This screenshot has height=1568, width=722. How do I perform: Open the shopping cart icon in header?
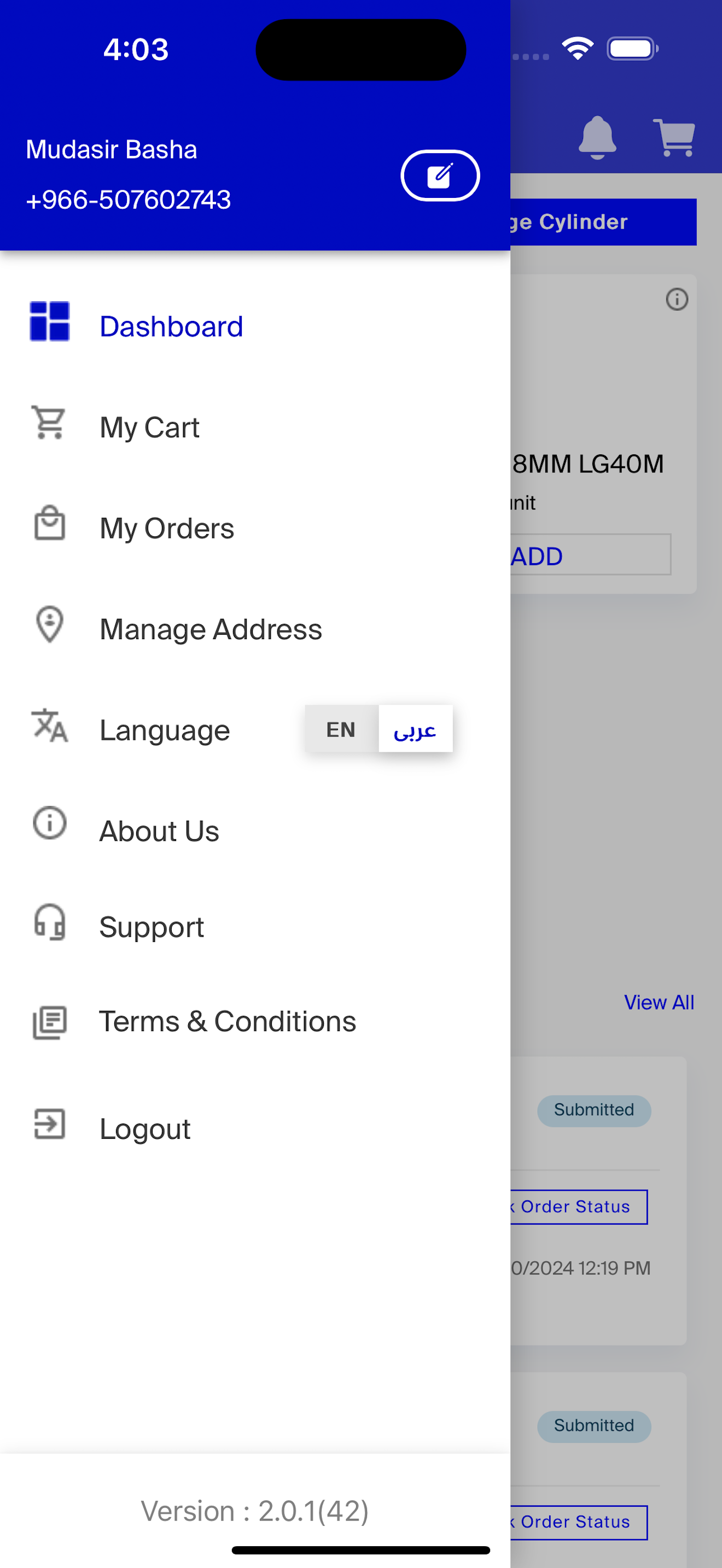click(674, 138)
